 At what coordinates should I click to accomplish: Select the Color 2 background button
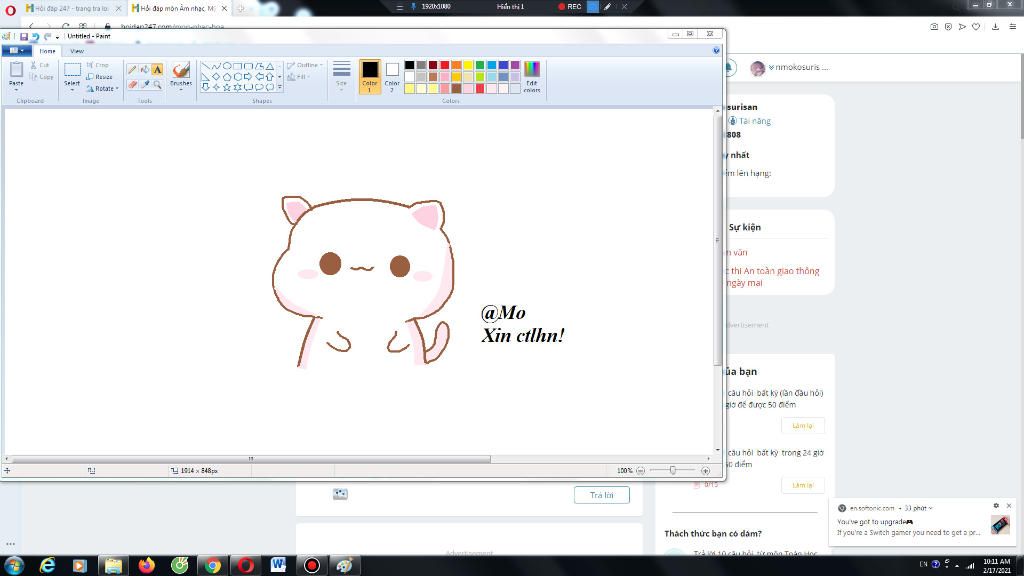[x=392, y=76]
